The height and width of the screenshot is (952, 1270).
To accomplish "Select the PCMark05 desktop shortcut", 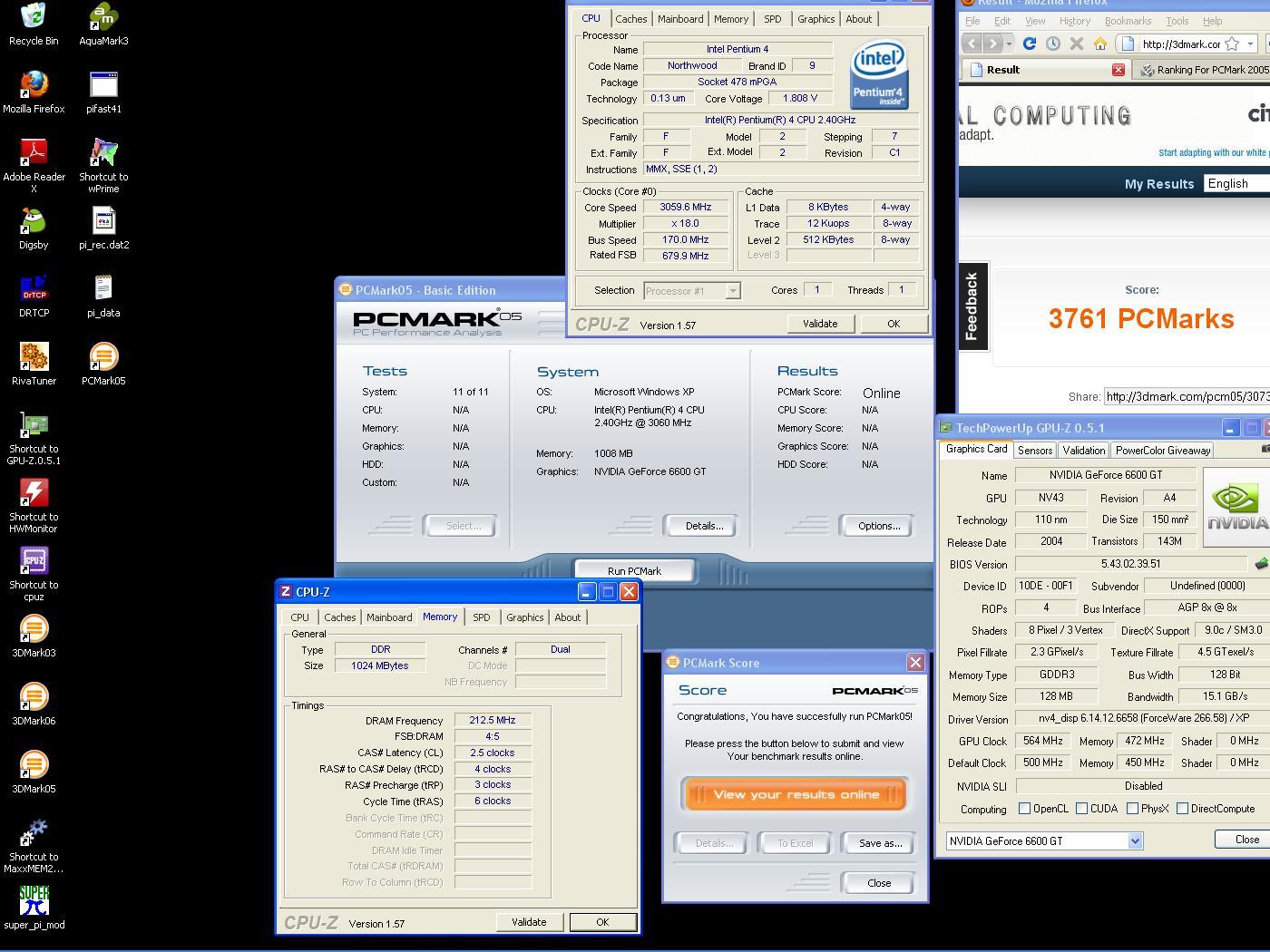I will (103, 364).
